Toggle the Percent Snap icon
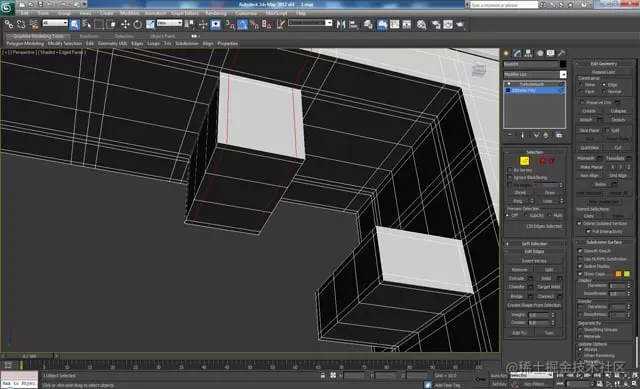 coord(254,24)
